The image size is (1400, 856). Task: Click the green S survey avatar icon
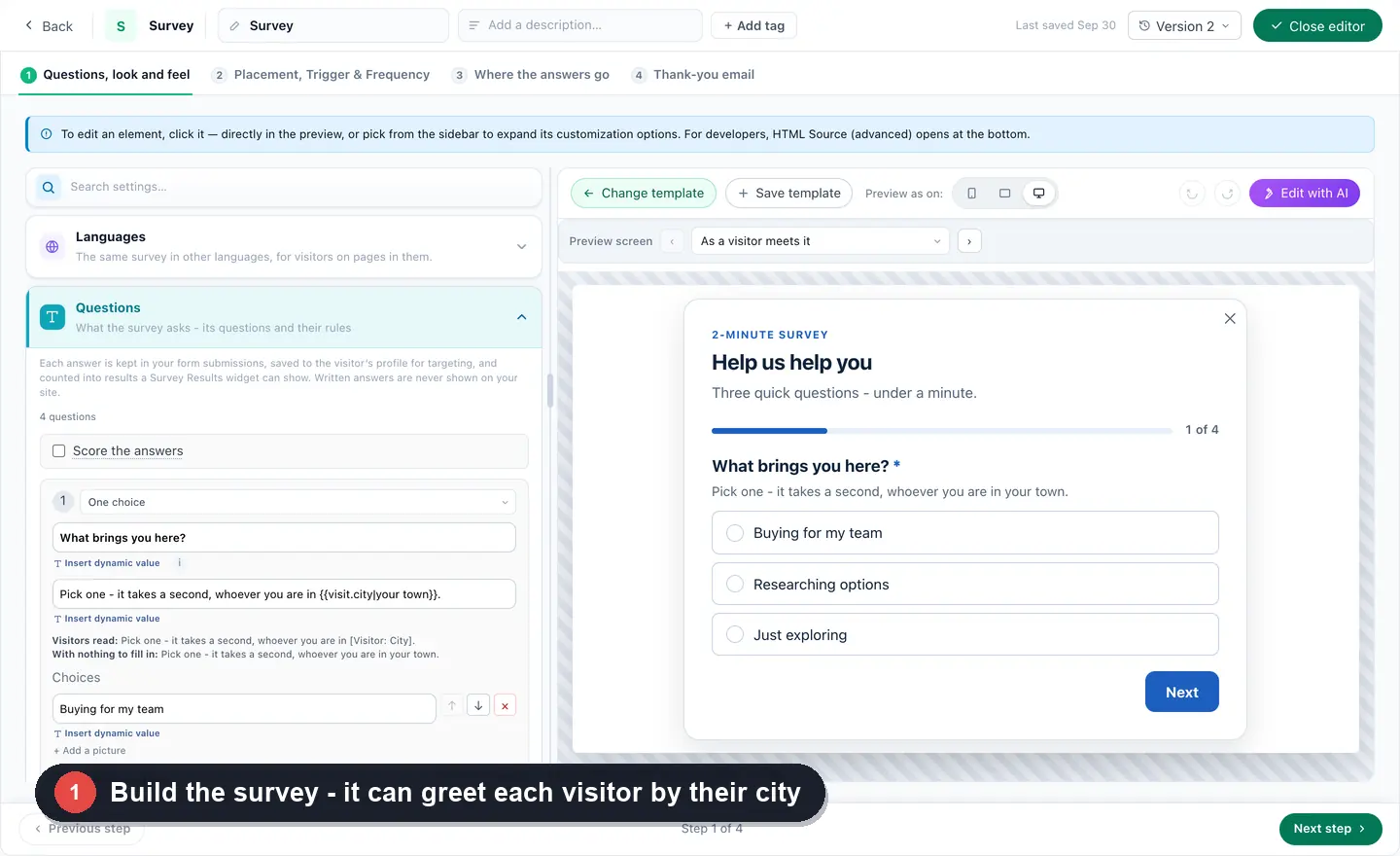click(121, 26)
